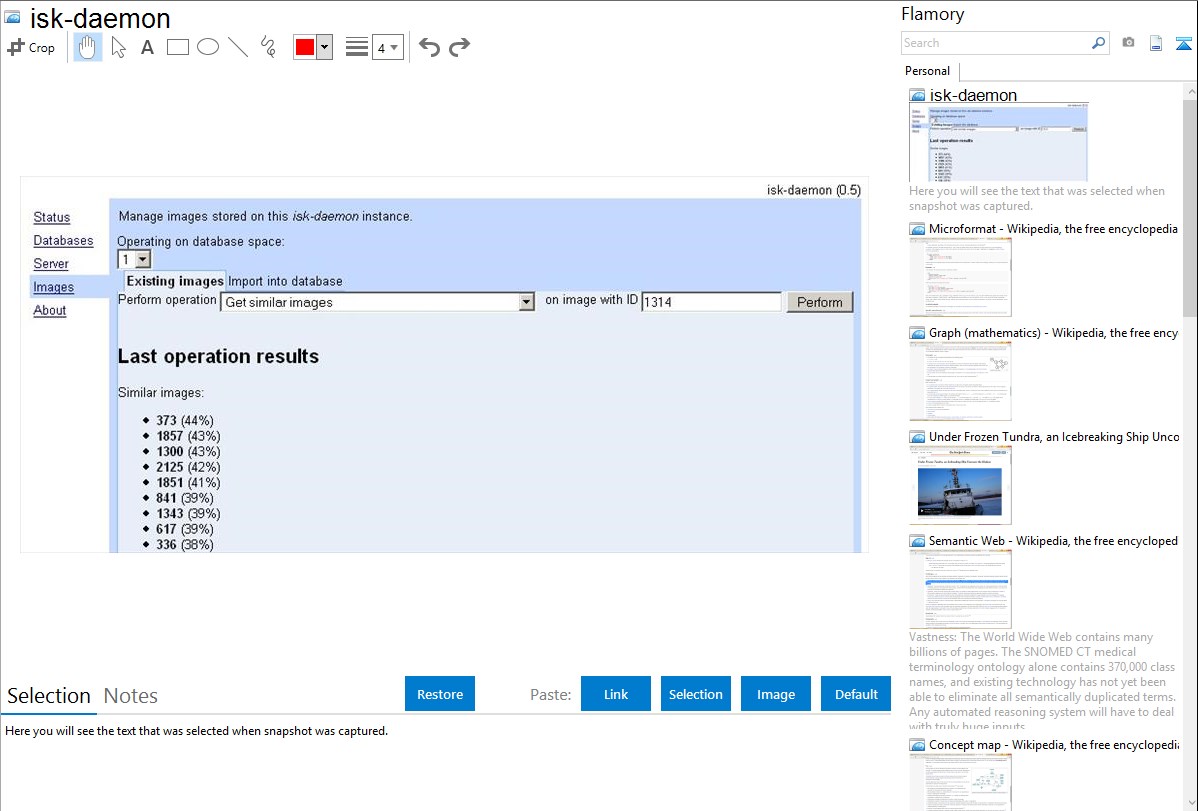The image size is (1198, 811).
Task: Redo the last edit
Action: pos(459,47)
